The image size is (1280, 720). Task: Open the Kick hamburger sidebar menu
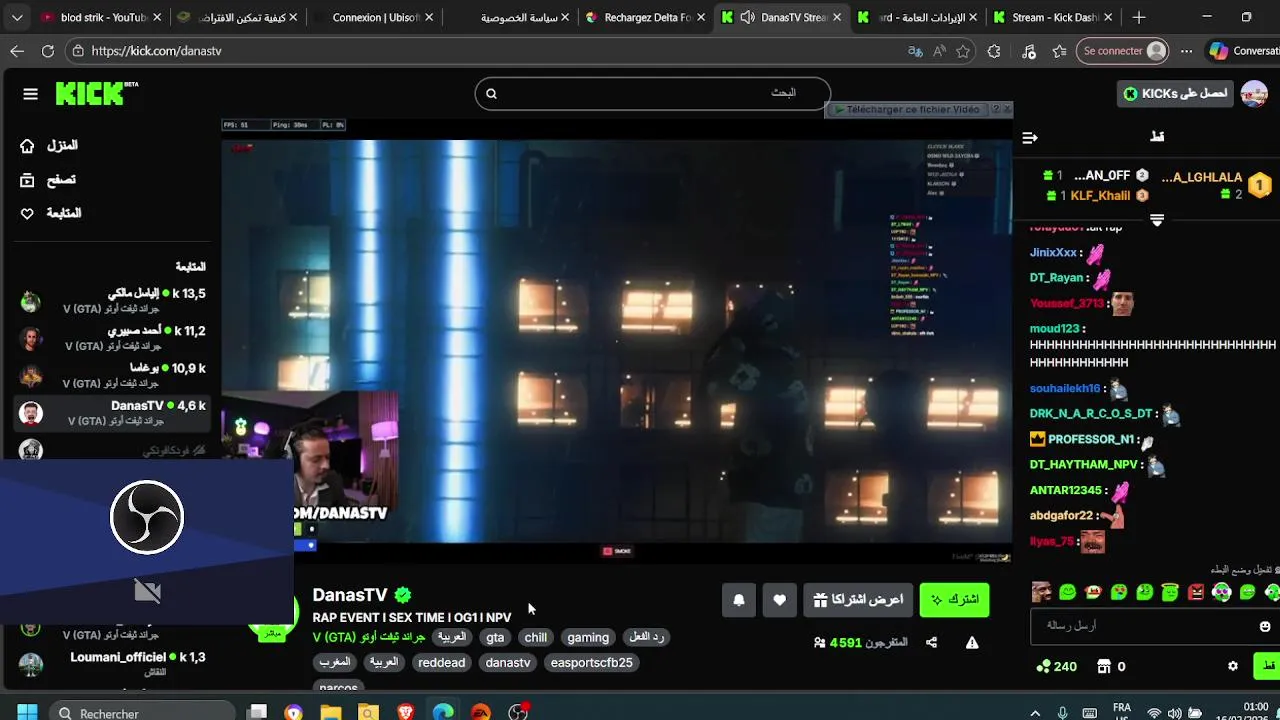(30, 94)
